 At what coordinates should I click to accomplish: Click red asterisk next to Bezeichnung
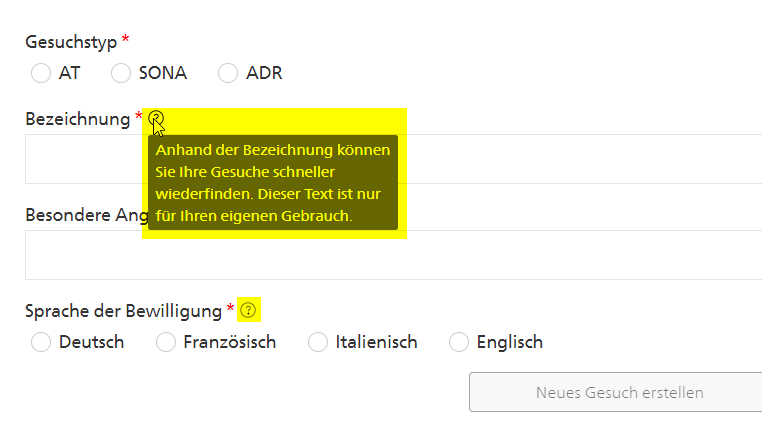[x=139, y=115]
